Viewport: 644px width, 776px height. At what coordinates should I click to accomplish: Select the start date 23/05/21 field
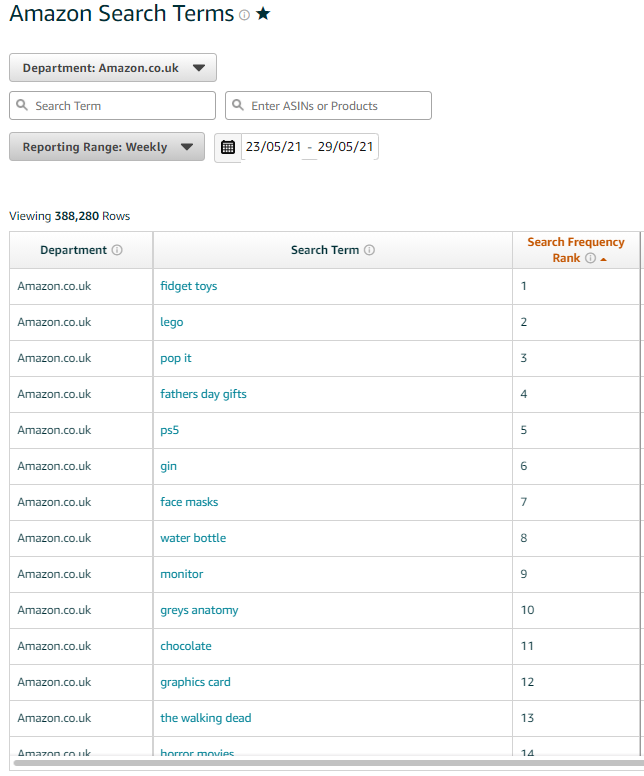pyautogui.click(x=273, y=147)
